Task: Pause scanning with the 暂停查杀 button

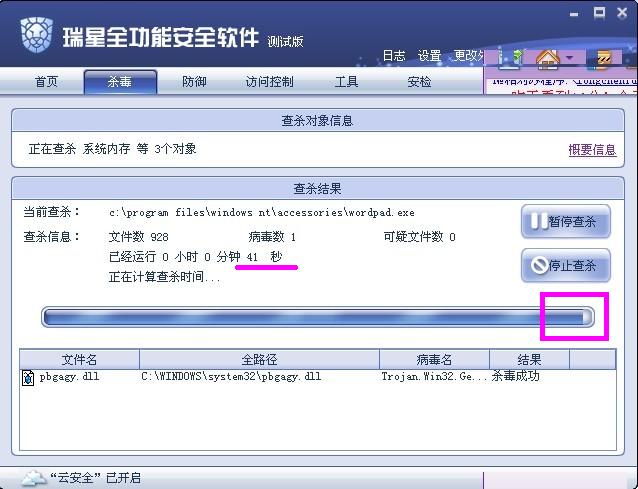Action: coord(566,222)
